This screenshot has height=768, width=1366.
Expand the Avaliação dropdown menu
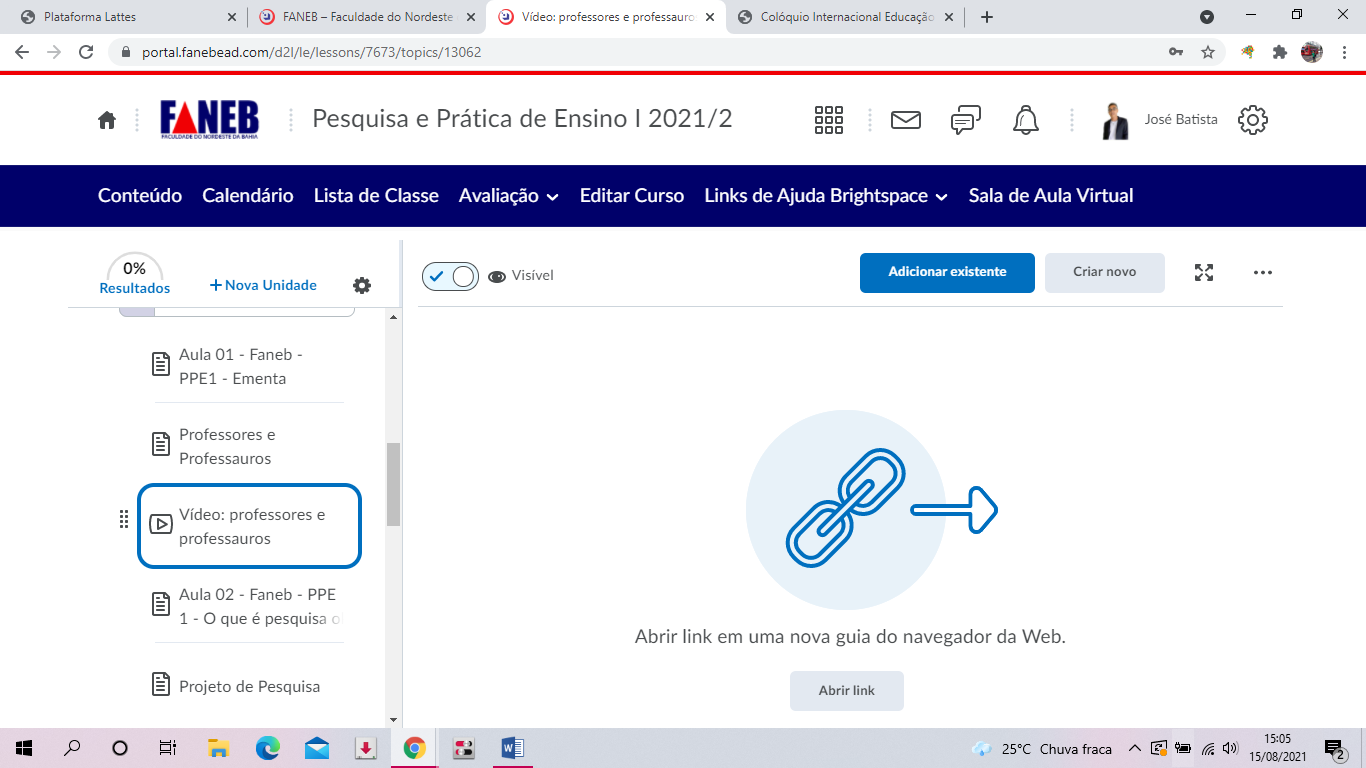[x=508, y=196]
